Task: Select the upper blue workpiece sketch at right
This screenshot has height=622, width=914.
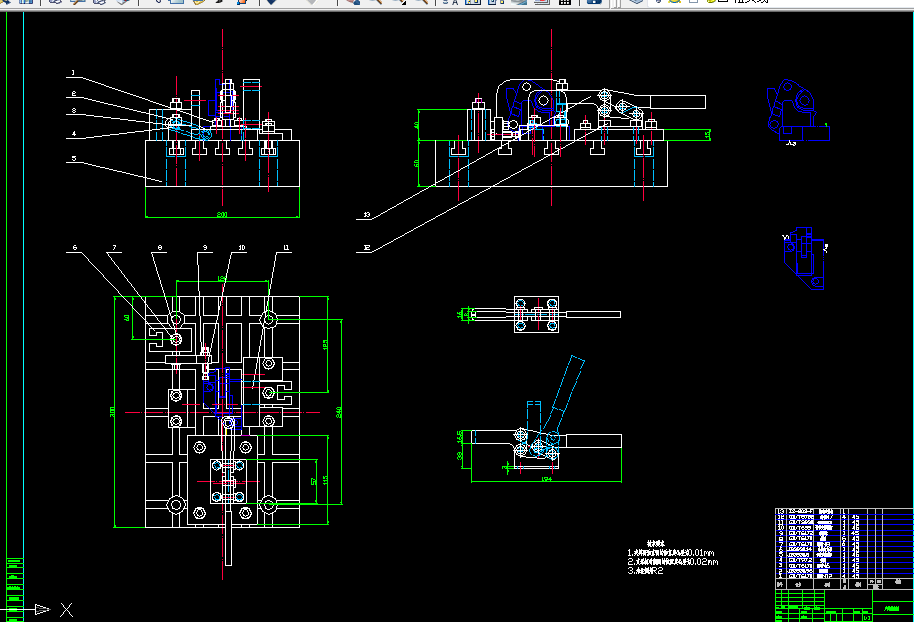Action: (x=797, y=112)
